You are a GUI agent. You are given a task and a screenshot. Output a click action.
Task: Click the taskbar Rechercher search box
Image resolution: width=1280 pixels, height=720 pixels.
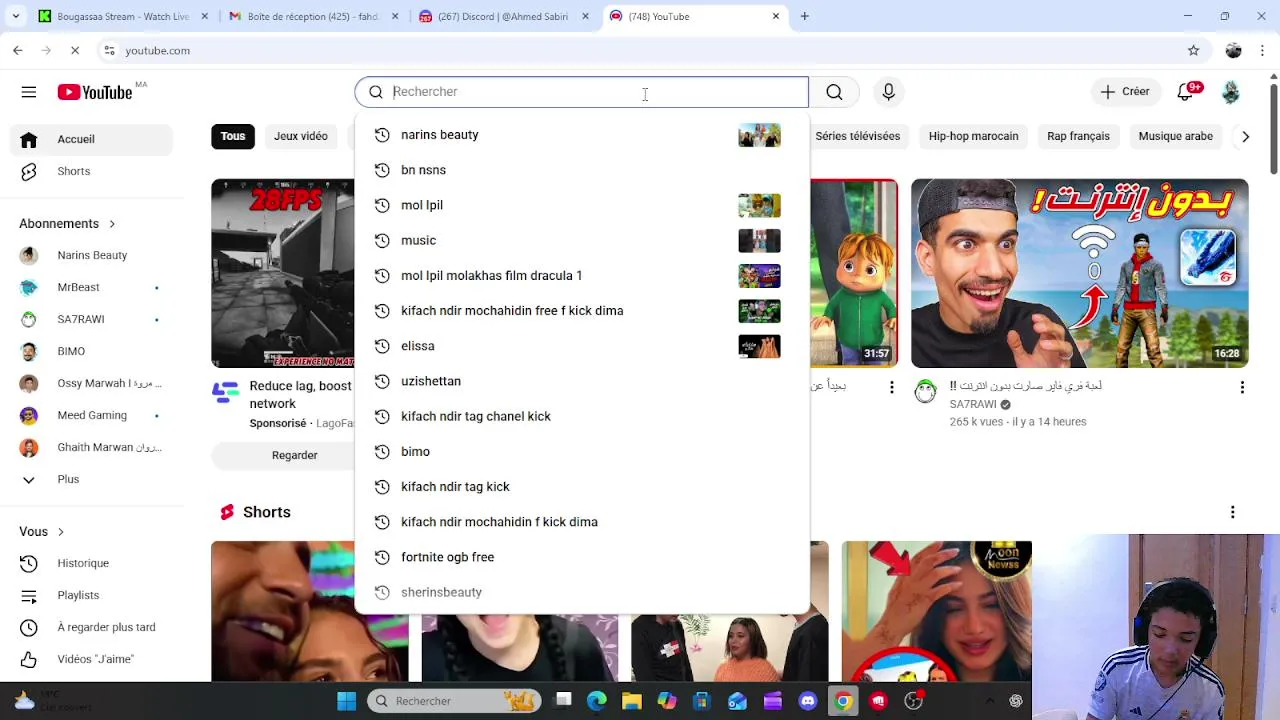(x=454, y=701)
